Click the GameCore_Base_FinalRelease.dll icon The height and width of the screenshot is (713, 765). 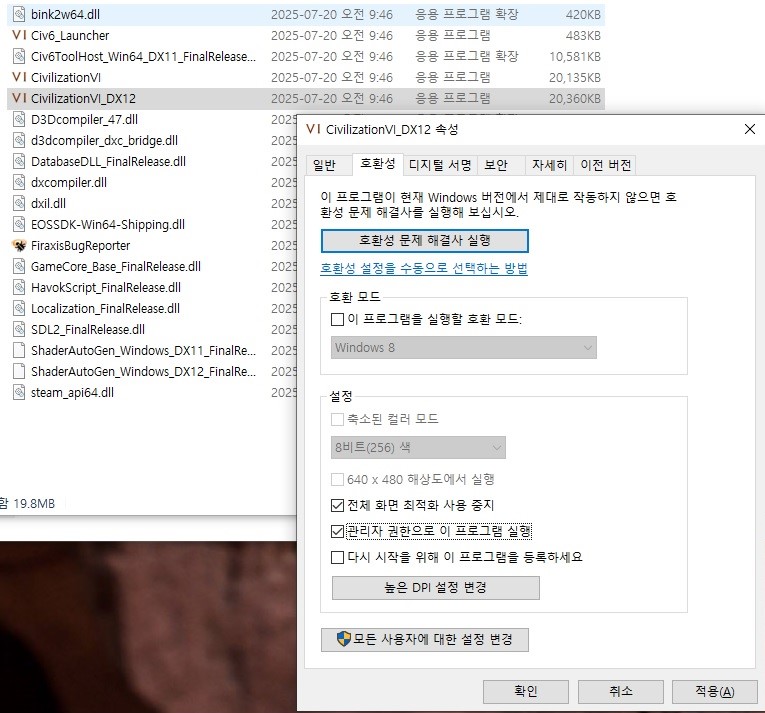point(19,266)
